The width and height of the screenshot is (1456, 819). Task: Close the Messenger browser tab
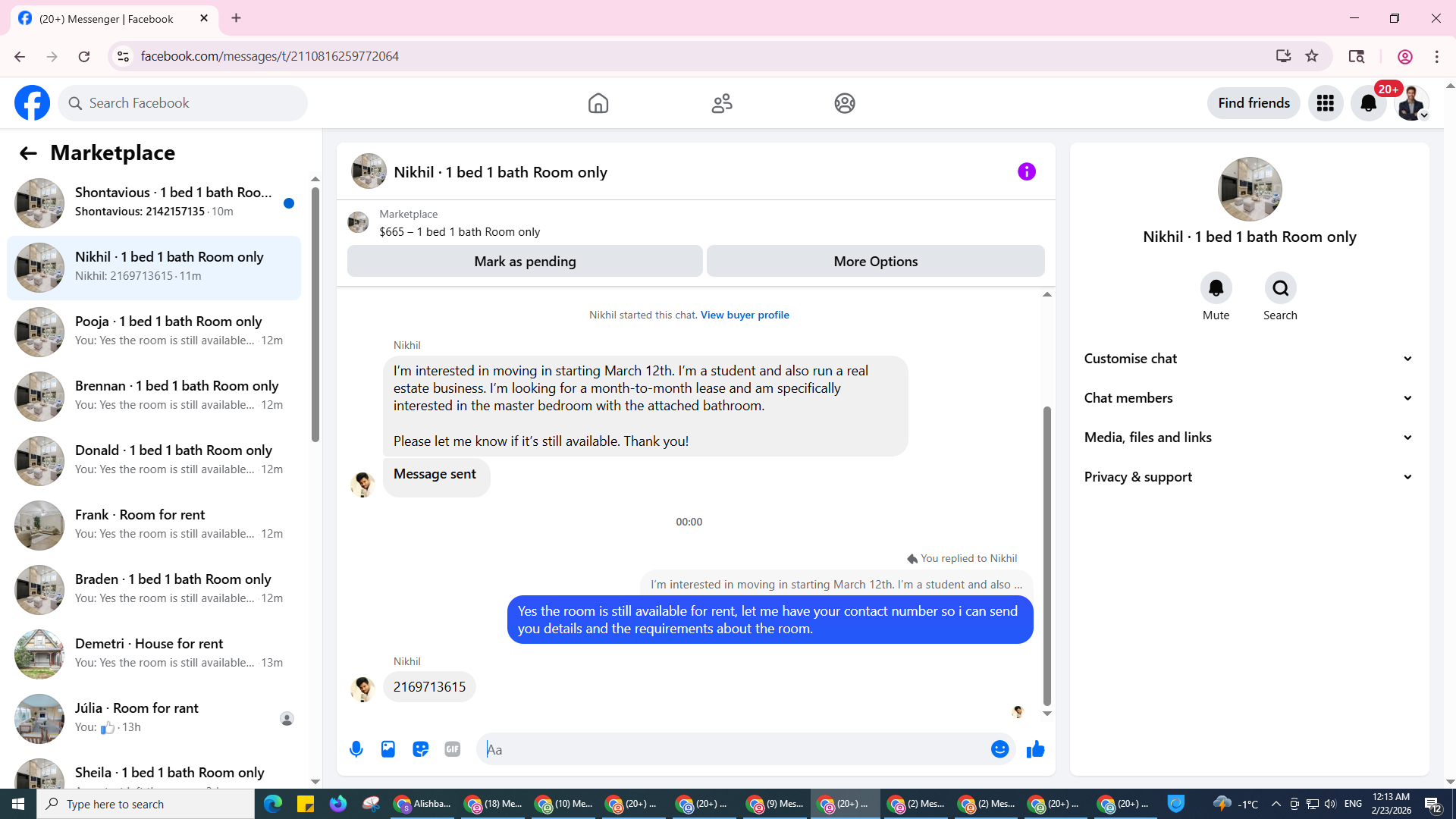[204, 18]
